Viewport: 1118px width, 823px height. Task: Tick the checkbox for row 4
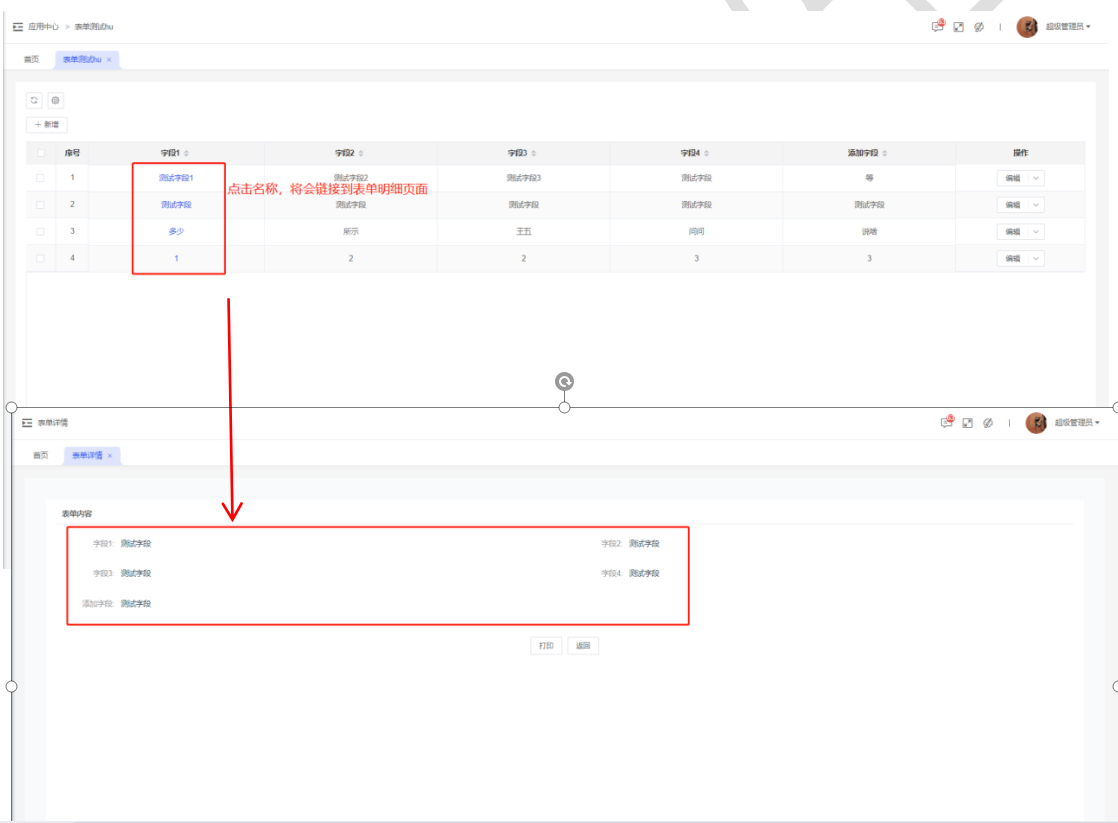(41, 258)
